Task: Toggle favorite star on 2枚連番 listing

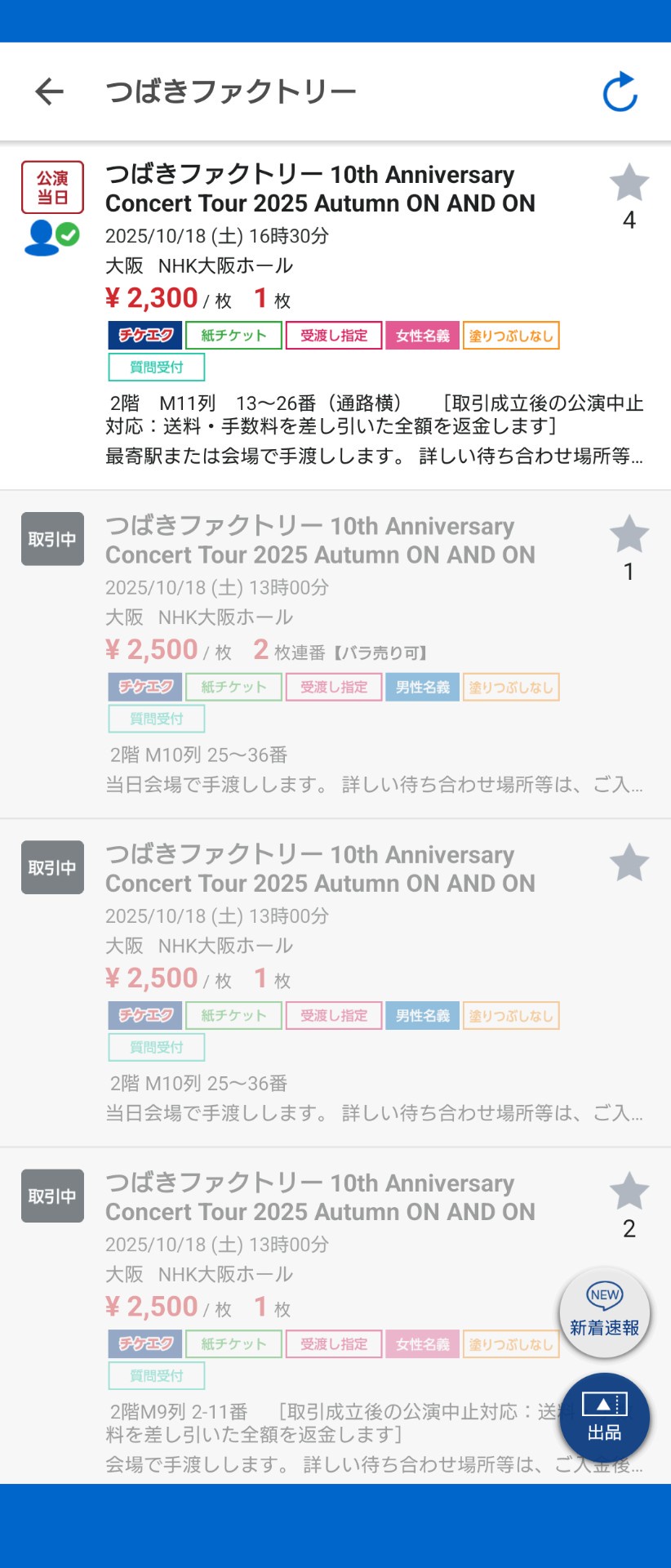Action: pos(629,535)
